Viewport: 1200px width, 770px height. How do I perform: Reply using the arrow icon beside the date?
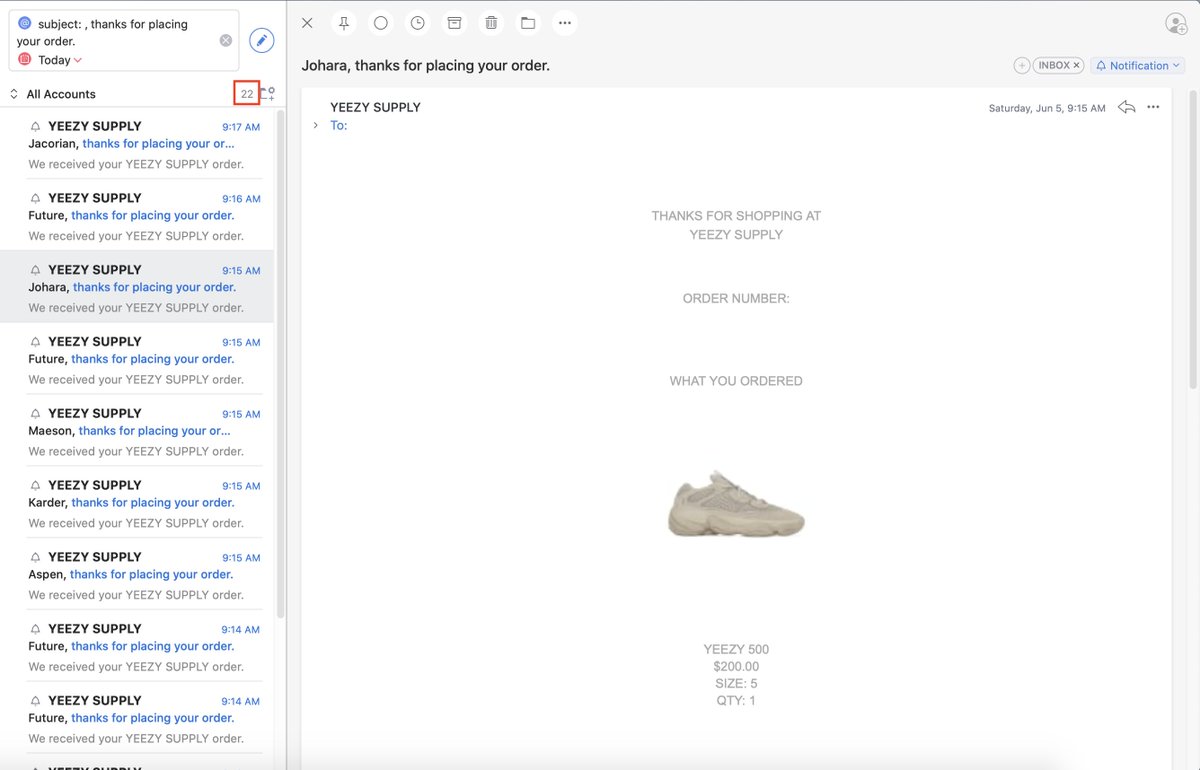tap(1127, 107)
